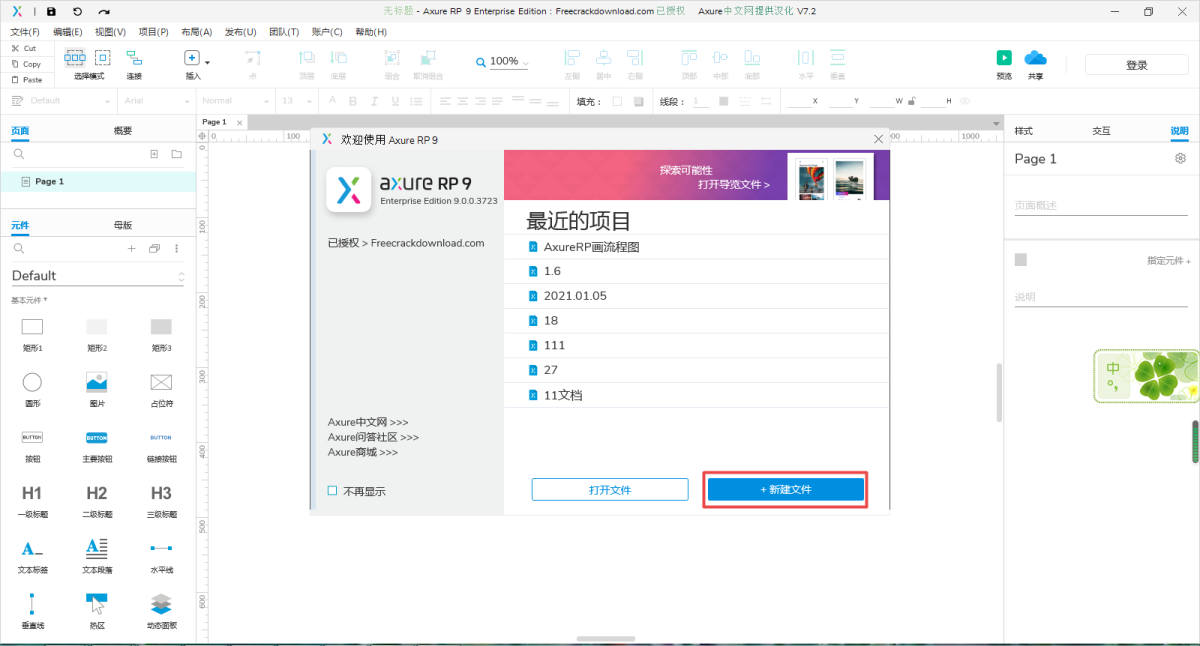Select the 连接 connector tool
The width and height of the screenshot is (1200, 646).
pos(134,59)
